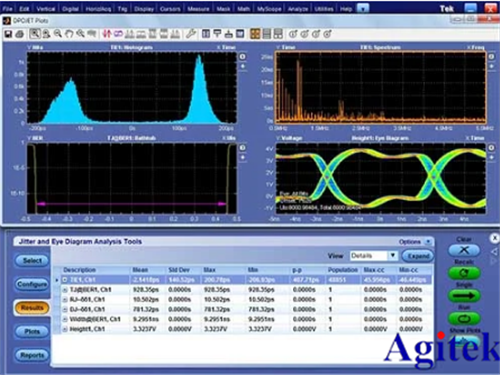
Task: Click the red vertical cursors icon
Action: 107,34
